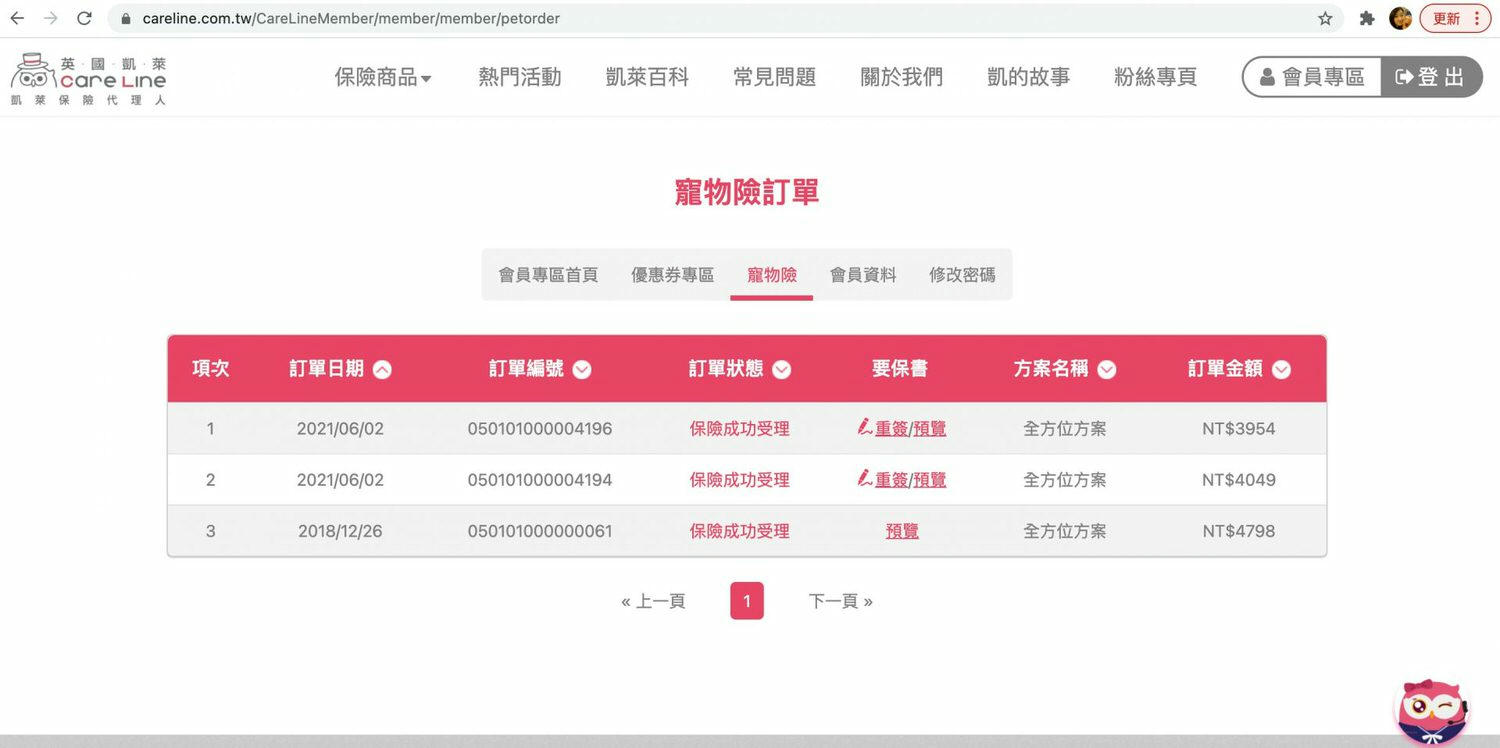Open 預覽 for order 050101000000061
Viewport: 1500px width, 748px height.
click(901, 531)
